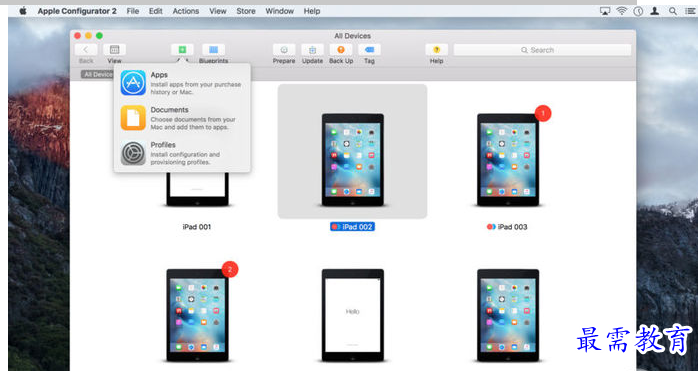Click the red badge showing 2
This screenshot has width=698, height=371.
tap(230, 269)
